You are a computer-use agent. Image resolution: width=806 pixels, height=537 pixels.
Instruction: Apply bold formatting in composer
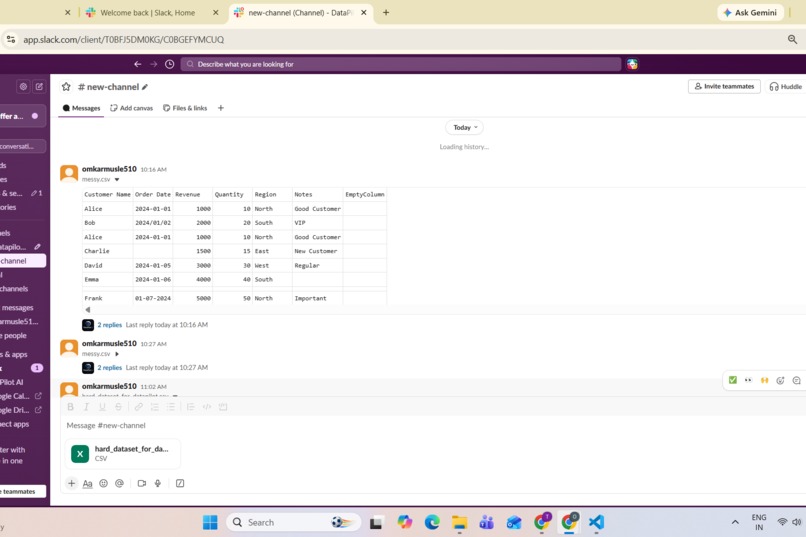[70, 407]
